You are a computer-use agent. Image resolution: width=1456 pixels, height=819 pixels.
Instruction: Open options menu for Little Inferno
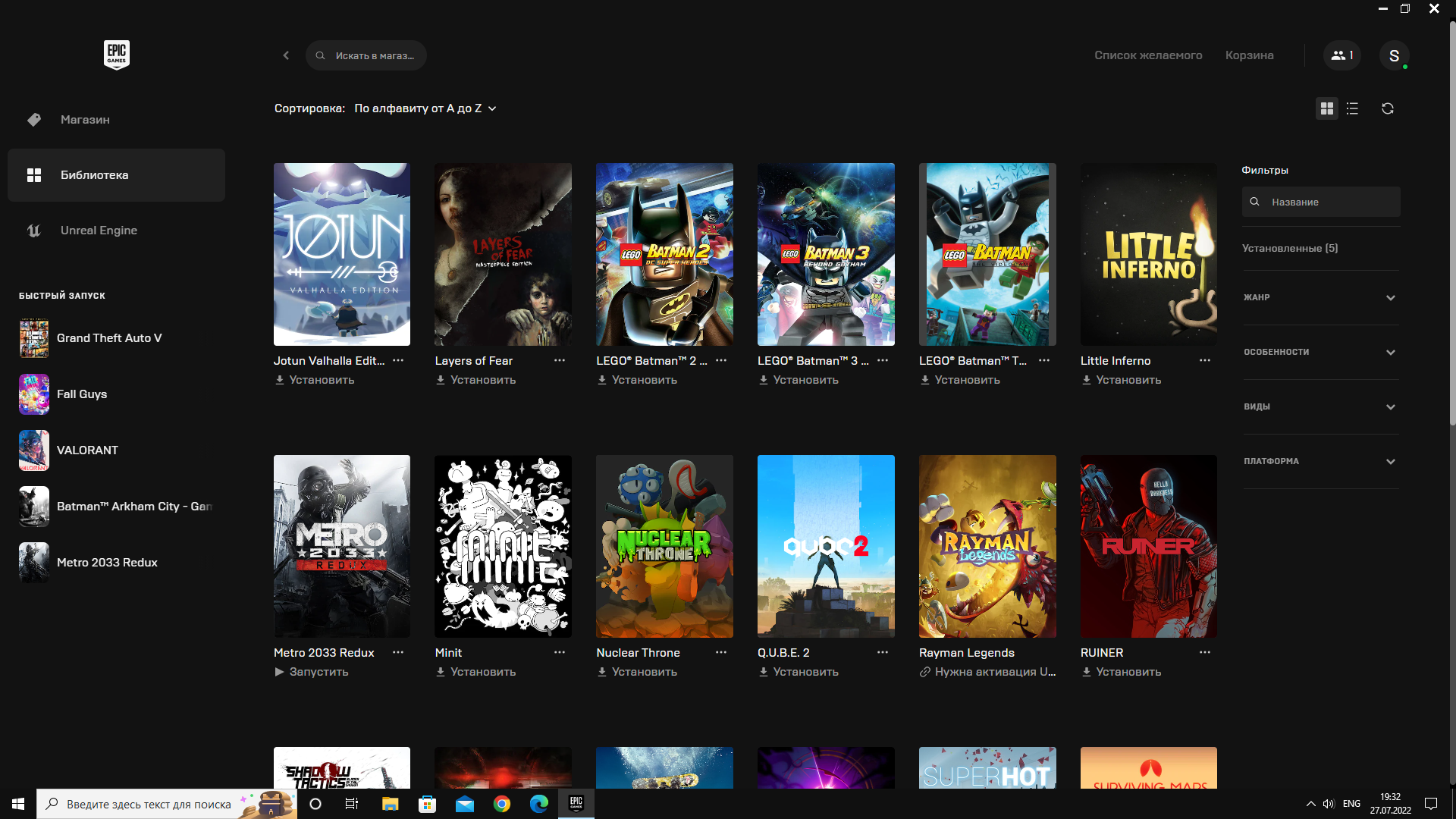click(x=1205, y=360)
